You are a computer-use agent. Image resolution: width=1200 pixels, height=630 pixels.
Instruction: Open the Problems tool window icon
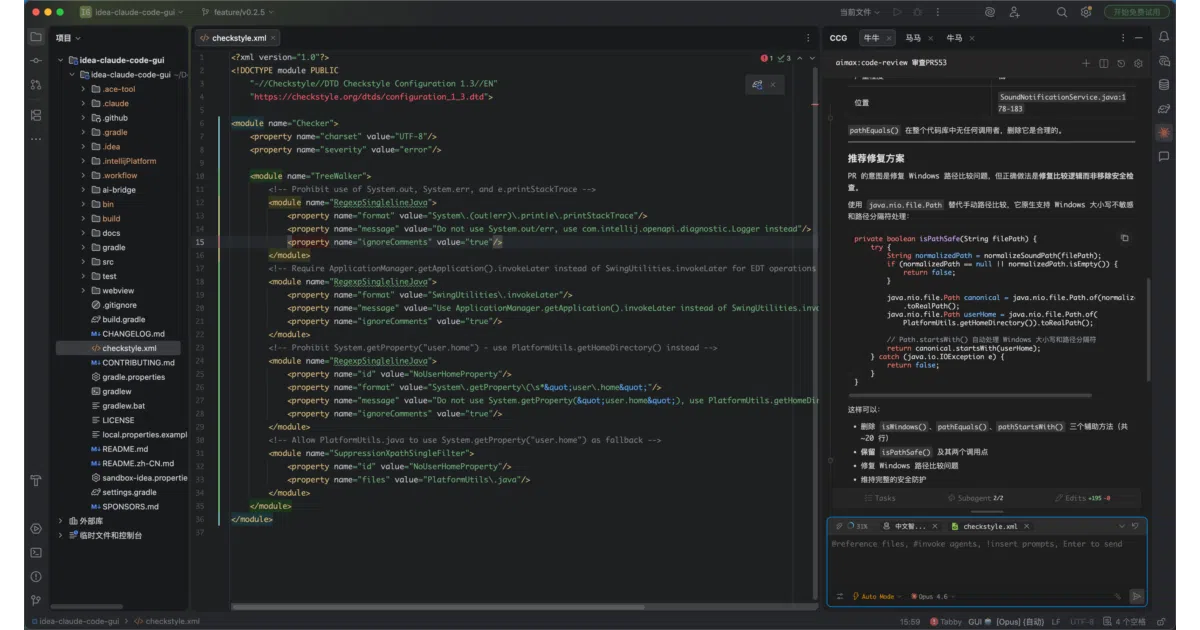(x=36, y=576)
